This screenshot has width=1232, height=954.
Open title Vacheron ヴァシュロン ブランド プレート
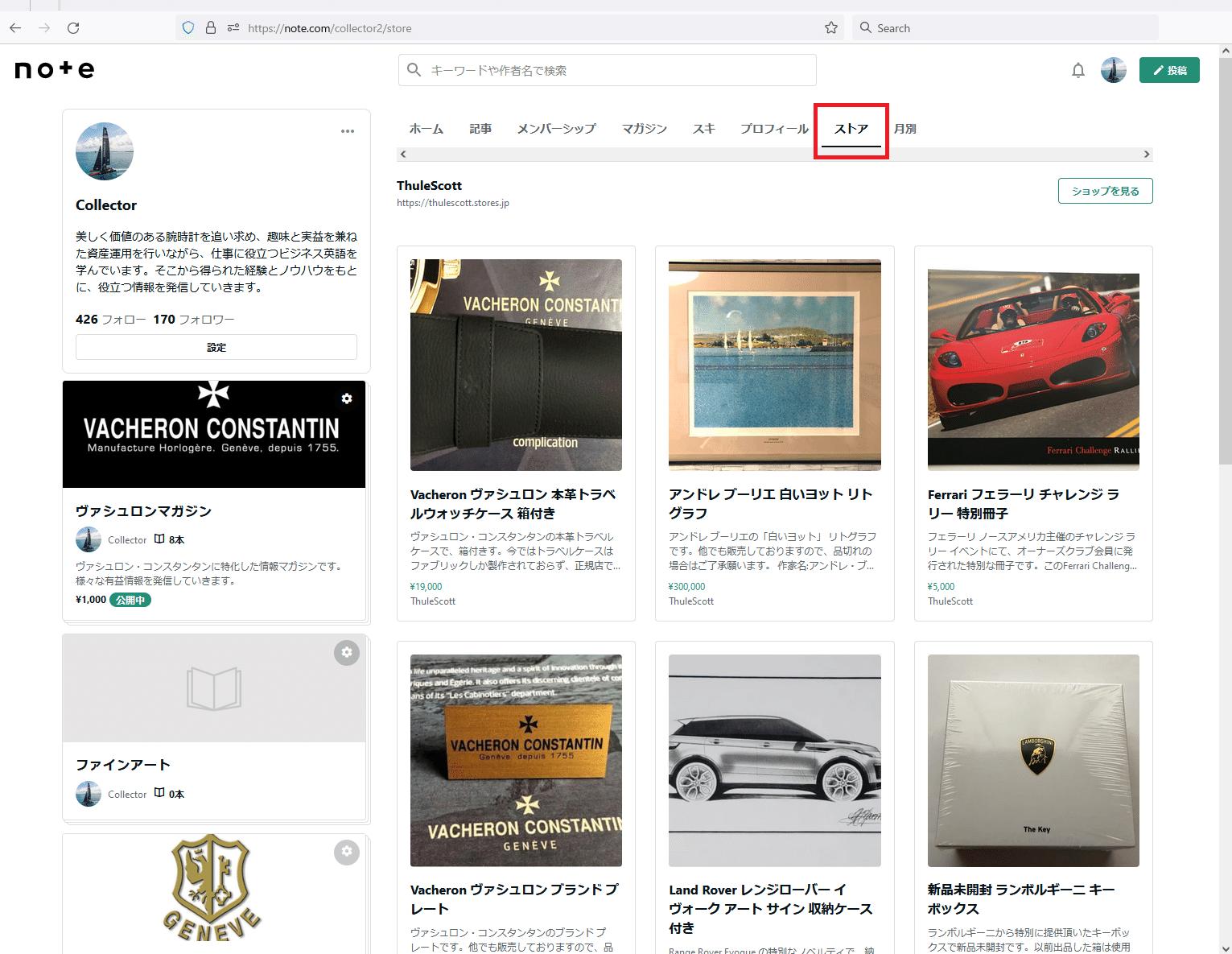click(x=514, y=899)
